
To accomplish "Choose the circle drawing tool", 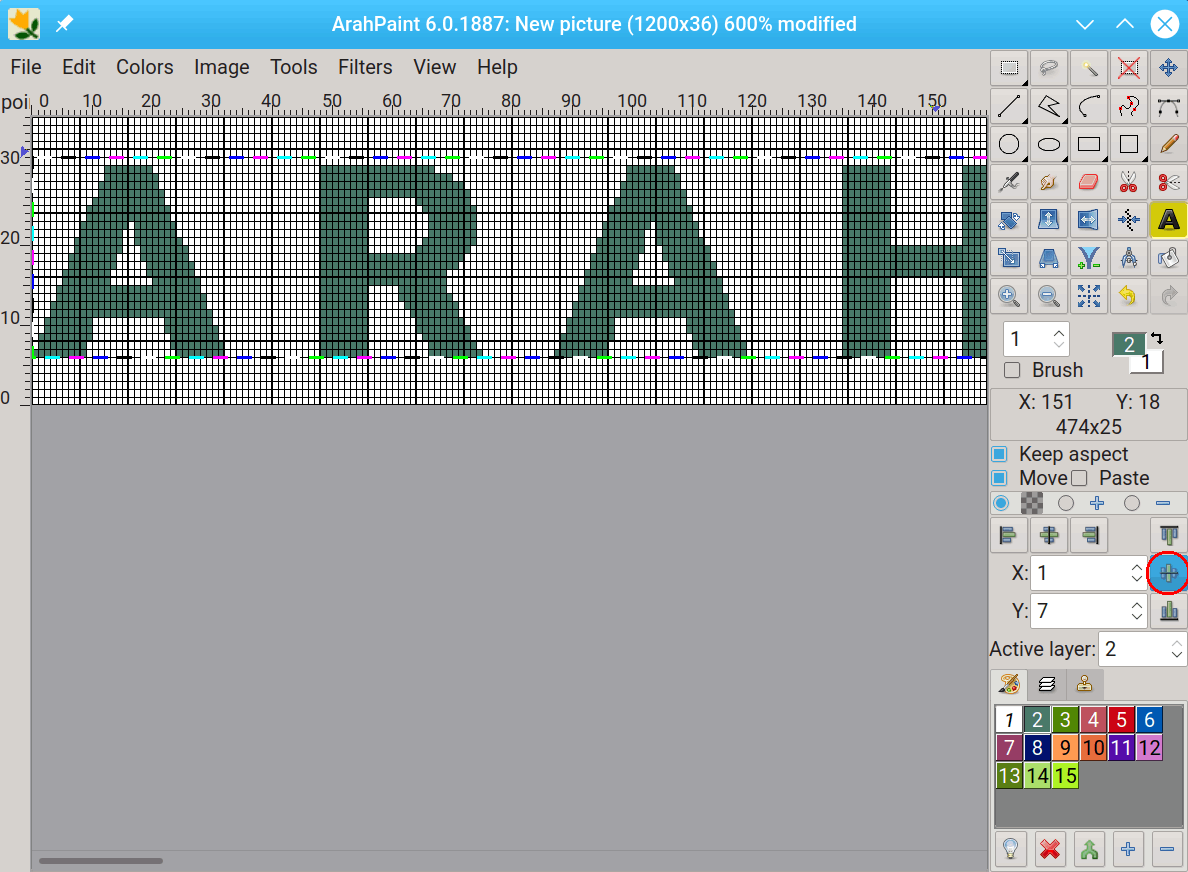I will (x=1009, y=144).
